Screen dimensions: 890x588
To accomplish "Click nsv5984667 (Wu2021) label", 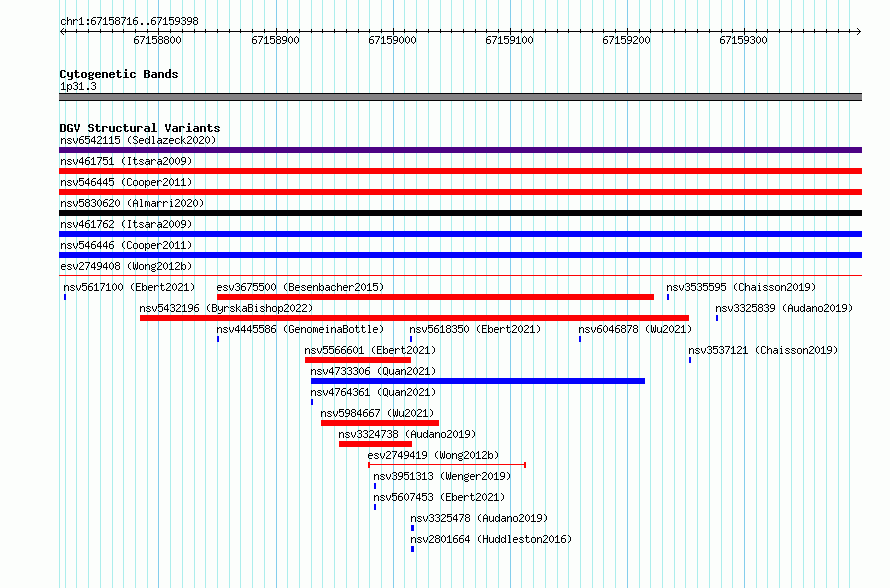I will 377,413.
